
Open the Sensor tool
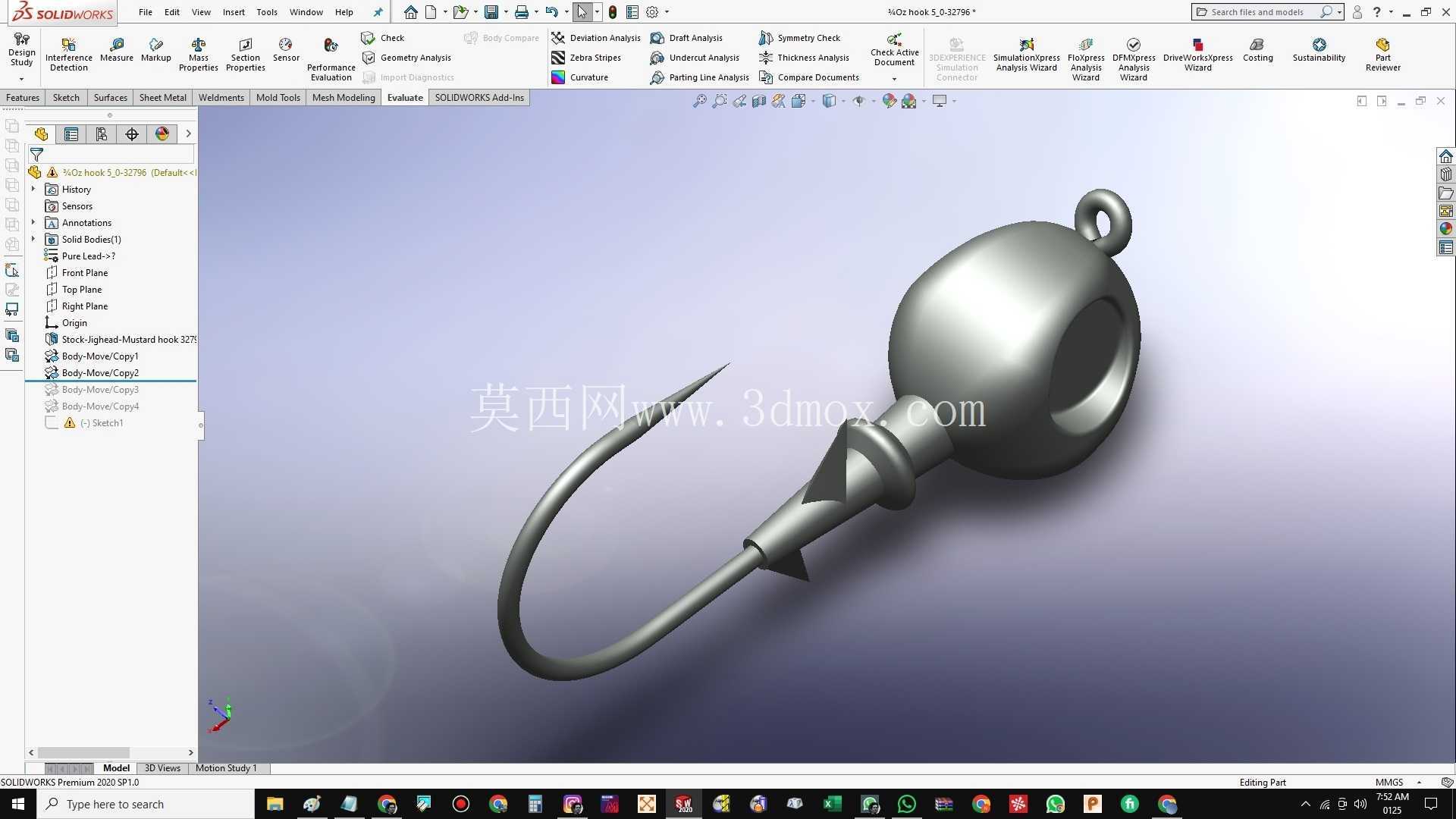[x=286, y=50]
